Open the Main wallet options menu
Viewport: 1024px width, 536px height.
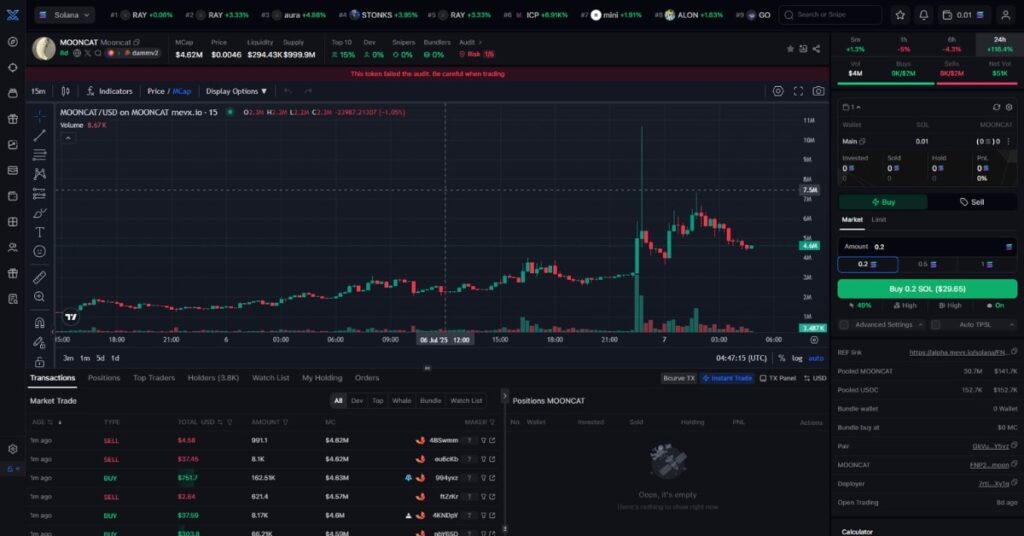pyautogui.click(x=1008, y=141)
